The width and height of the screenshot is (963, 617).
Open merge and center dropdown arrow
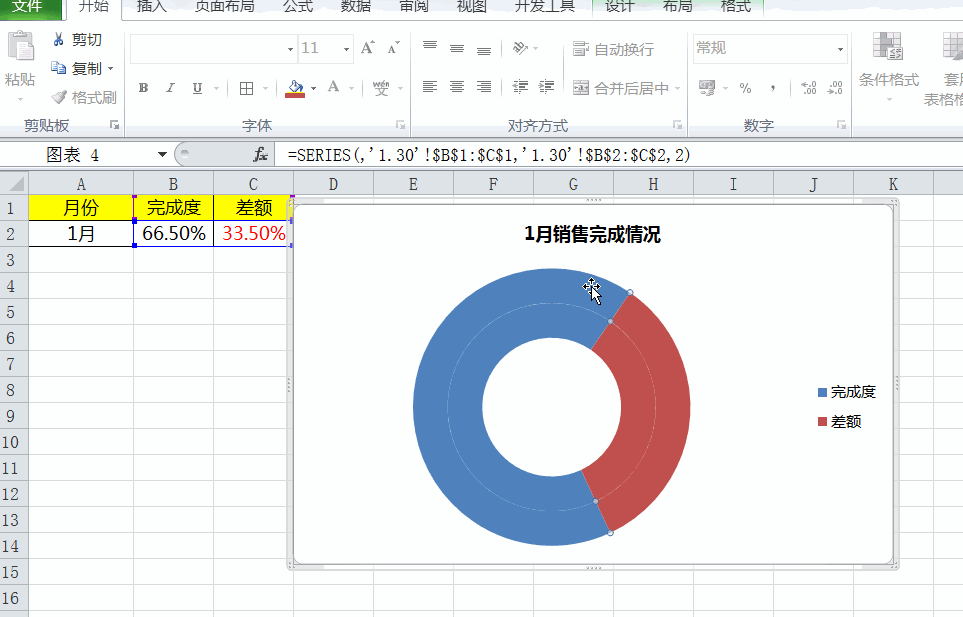(677, 88)
